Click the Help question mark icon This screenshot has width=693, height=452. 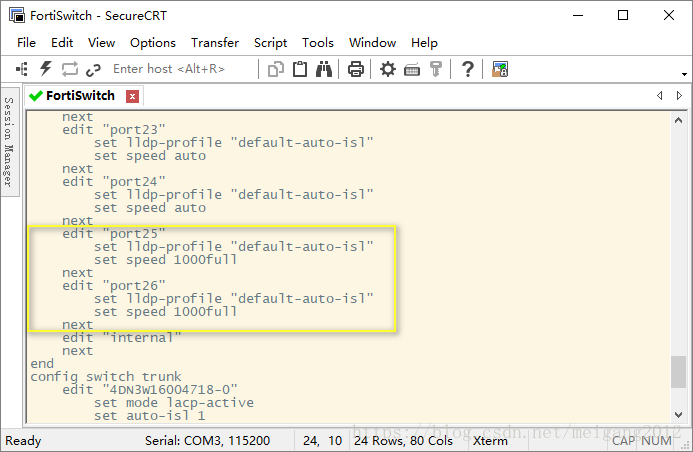tap(468, 69)
